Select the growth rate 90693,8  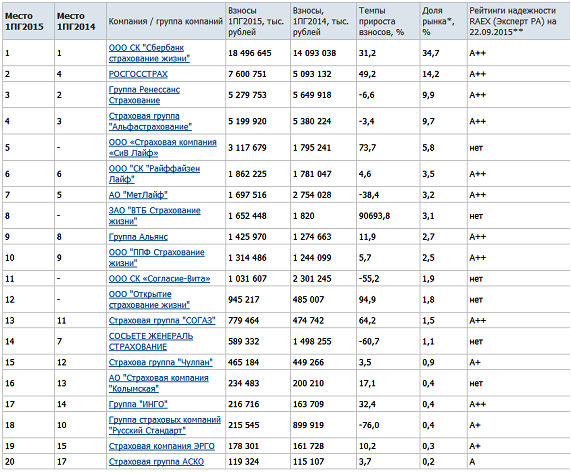pyautogui.click(x=374, y=216)
